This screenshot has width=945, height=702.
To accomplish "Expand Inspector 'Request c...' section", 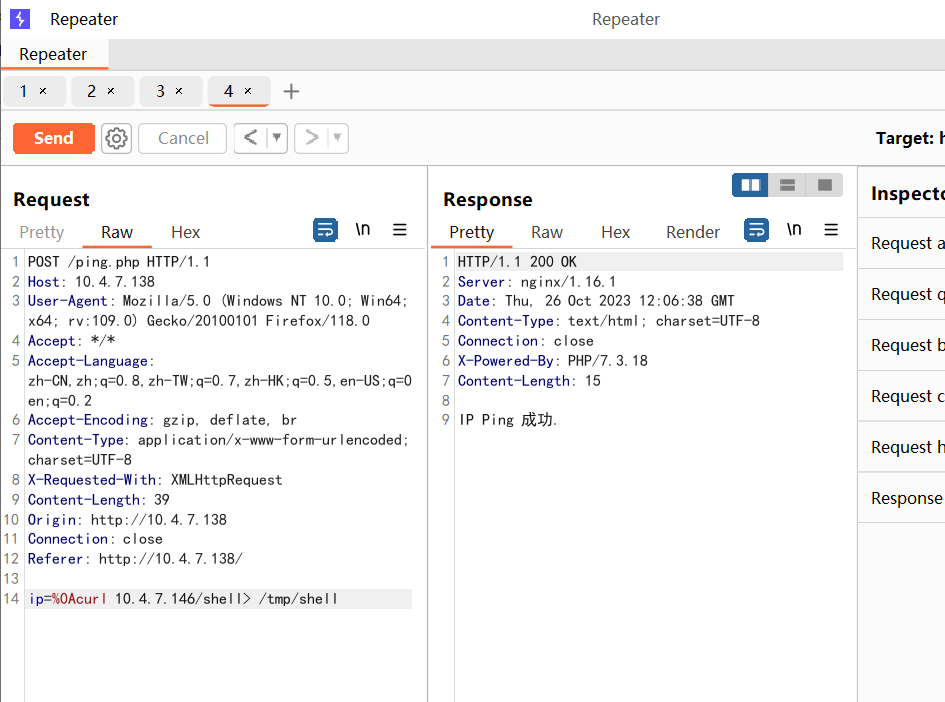I will [x=902, y=396].
